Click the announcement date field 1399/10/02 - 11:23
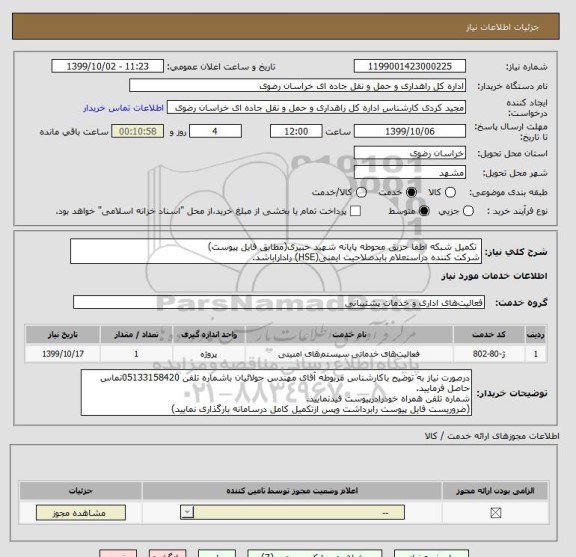This screenshot has width=576, height=557. pos(108,67)
